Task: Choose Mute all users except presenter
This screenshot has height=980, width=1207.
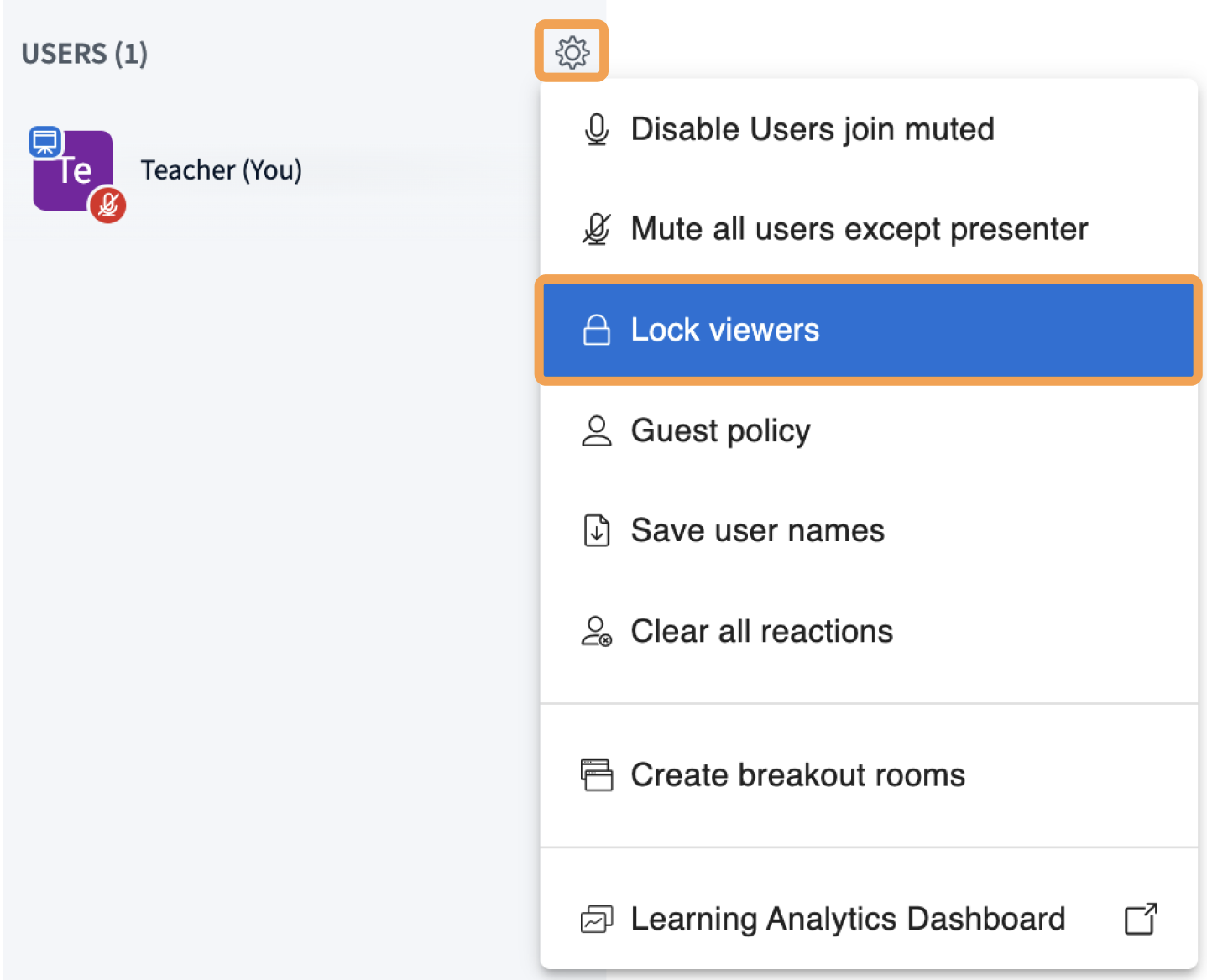Action: click(x=859, y=229)
